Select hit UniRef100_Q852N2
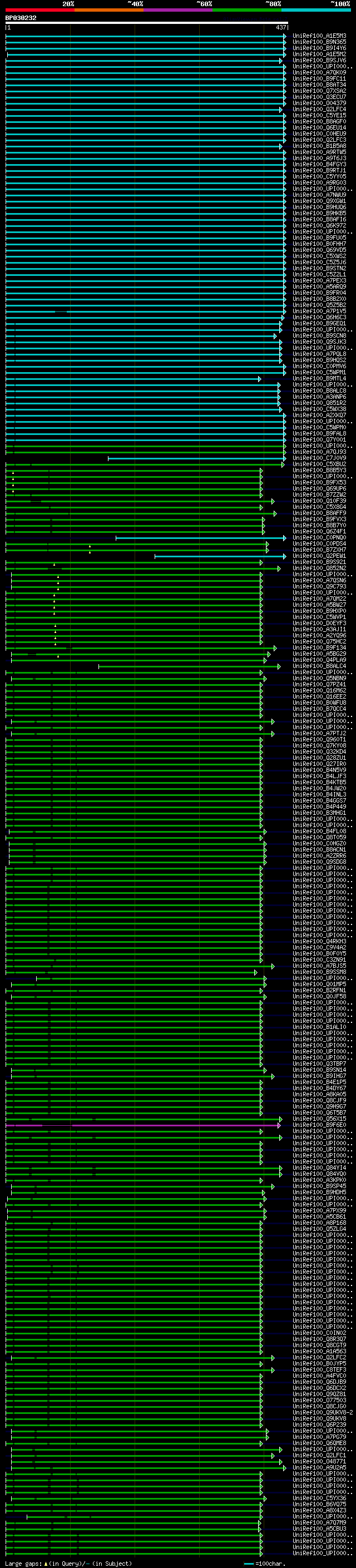 tap(319, 568)
